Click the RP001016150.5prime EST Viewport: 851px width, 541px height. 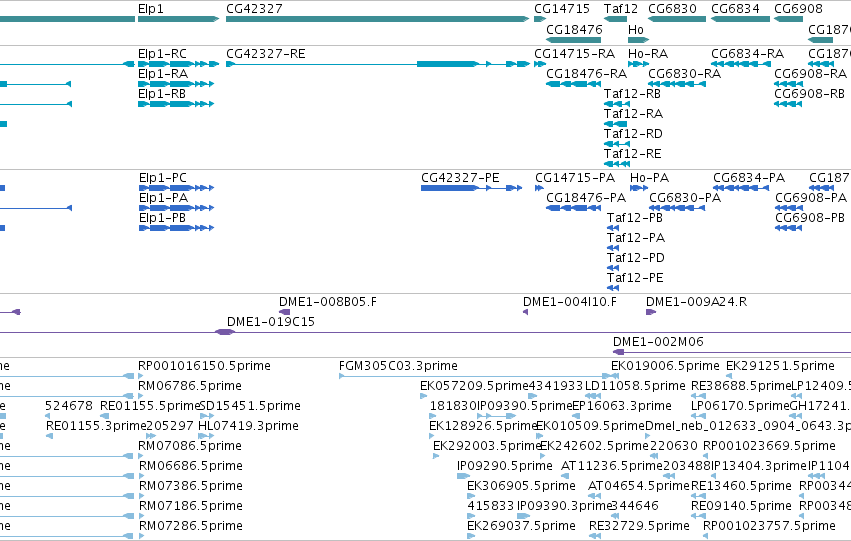click(141, 376)
